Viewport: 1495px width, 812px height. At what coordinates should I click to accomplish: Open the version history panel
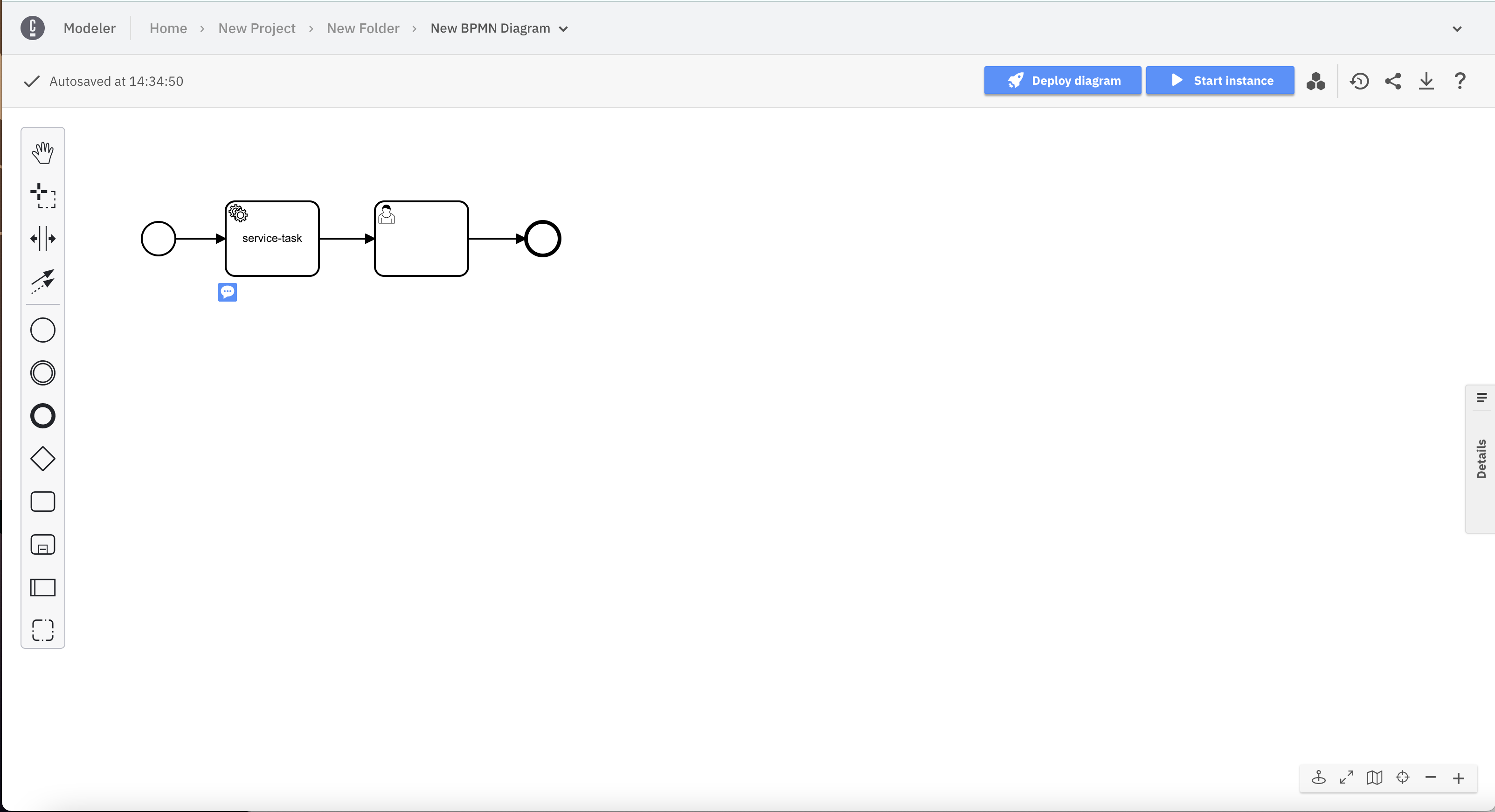1359,81
